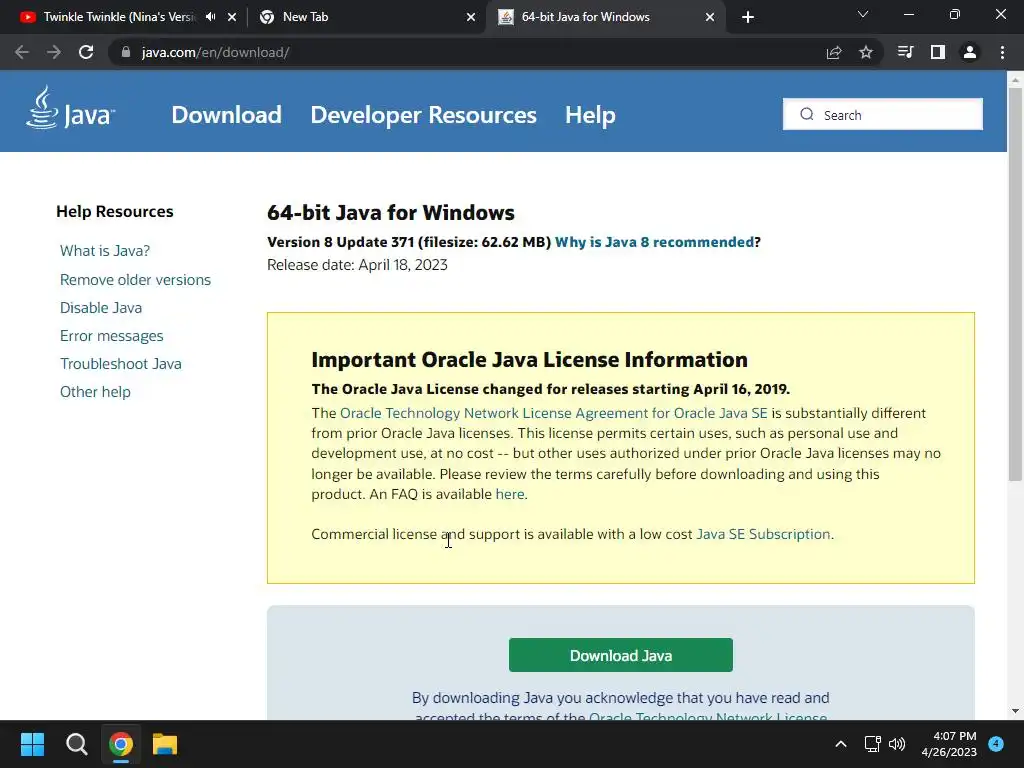This screenshot has width=1024, height=768.
Task: Open the media control icon
Action: pyautogui.click(x=905, y=52)
